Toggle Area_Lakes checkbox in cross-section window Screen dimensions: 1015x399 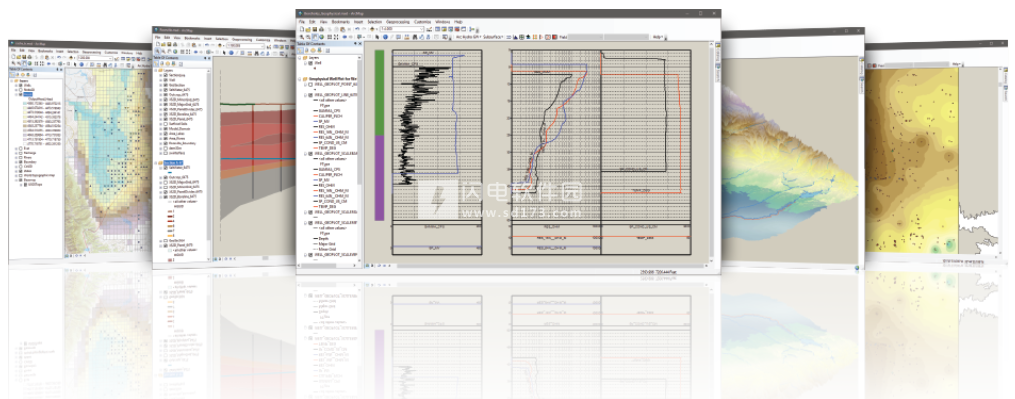[165, 133]
